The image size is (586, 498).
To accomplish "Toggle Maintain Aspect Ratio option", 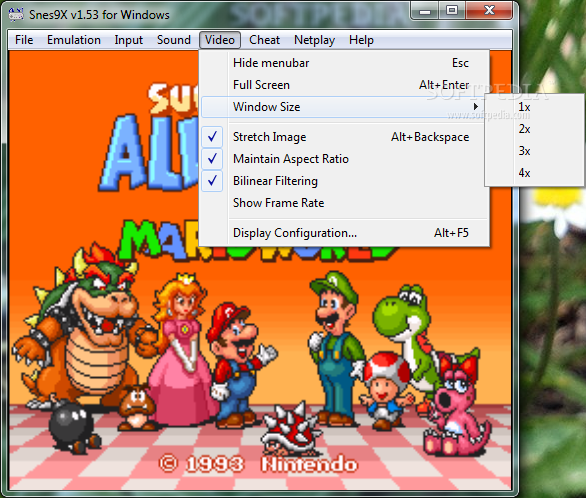I will [345, 159].
